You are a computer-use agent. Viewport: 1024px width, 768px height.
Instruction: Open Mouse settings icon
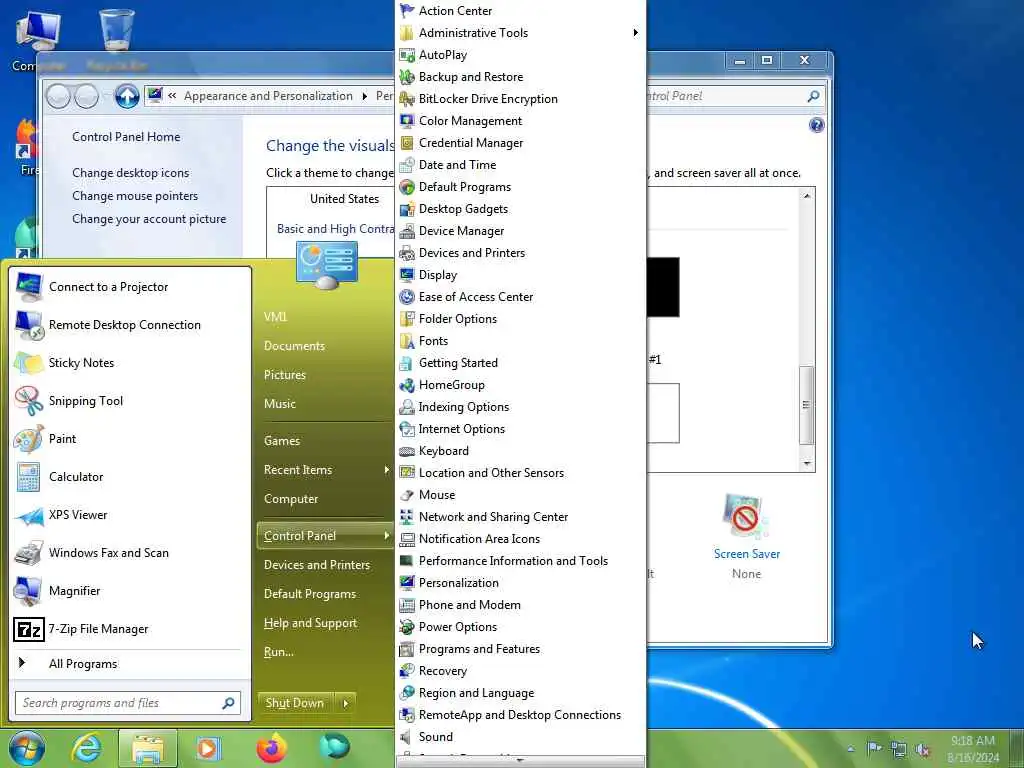tap(407, 494)
